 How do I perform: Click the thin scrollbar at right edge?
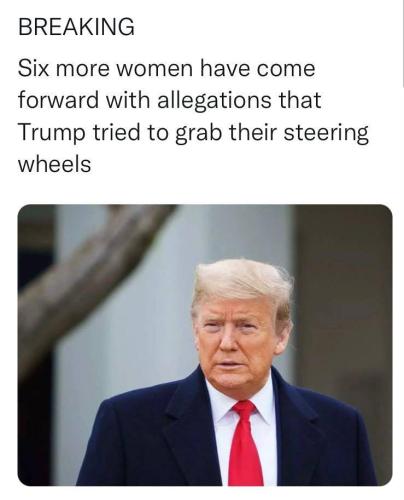pos(403,43)
